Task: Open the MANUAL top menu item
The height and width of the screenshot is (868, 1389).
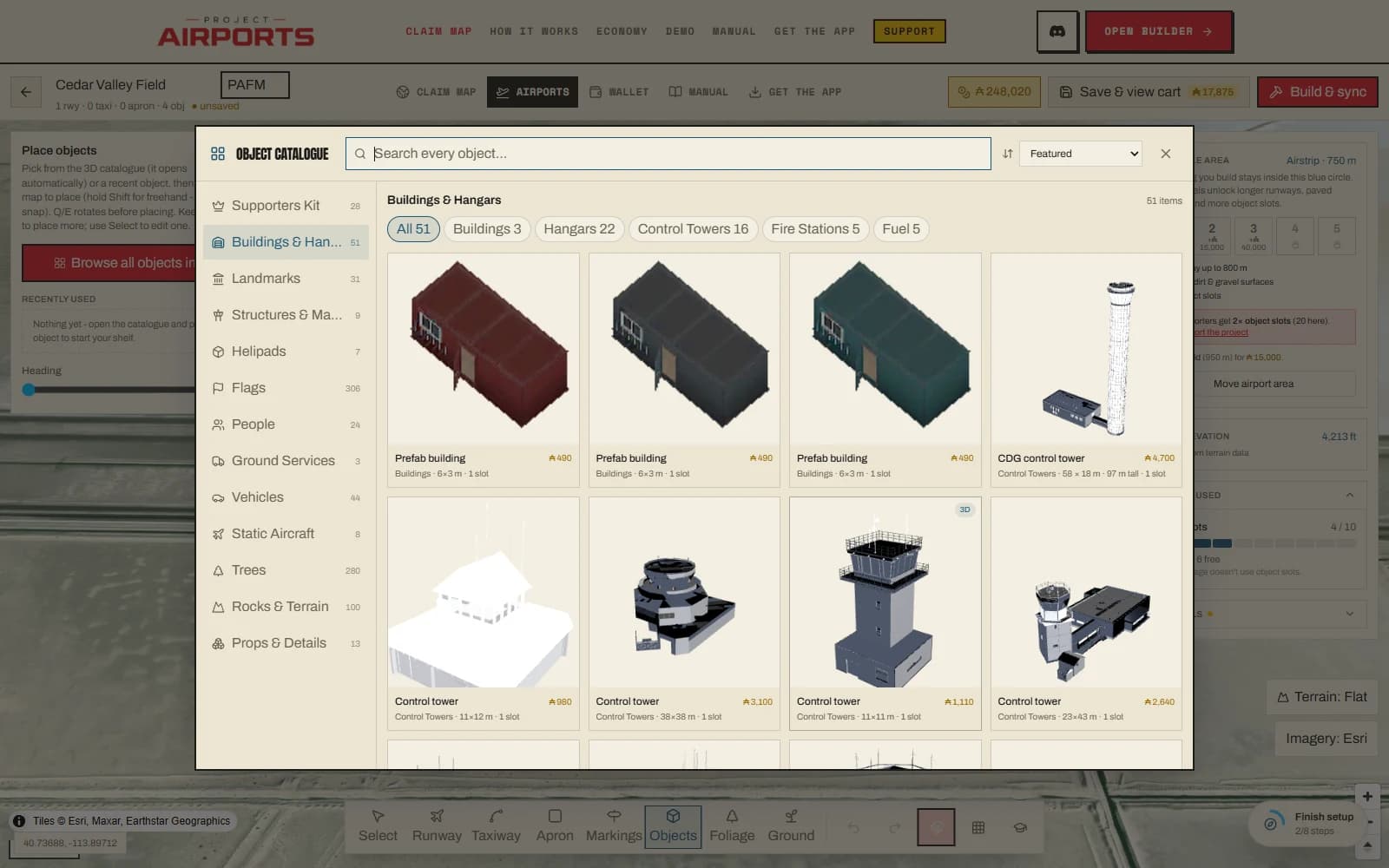Action: [734, 31]
